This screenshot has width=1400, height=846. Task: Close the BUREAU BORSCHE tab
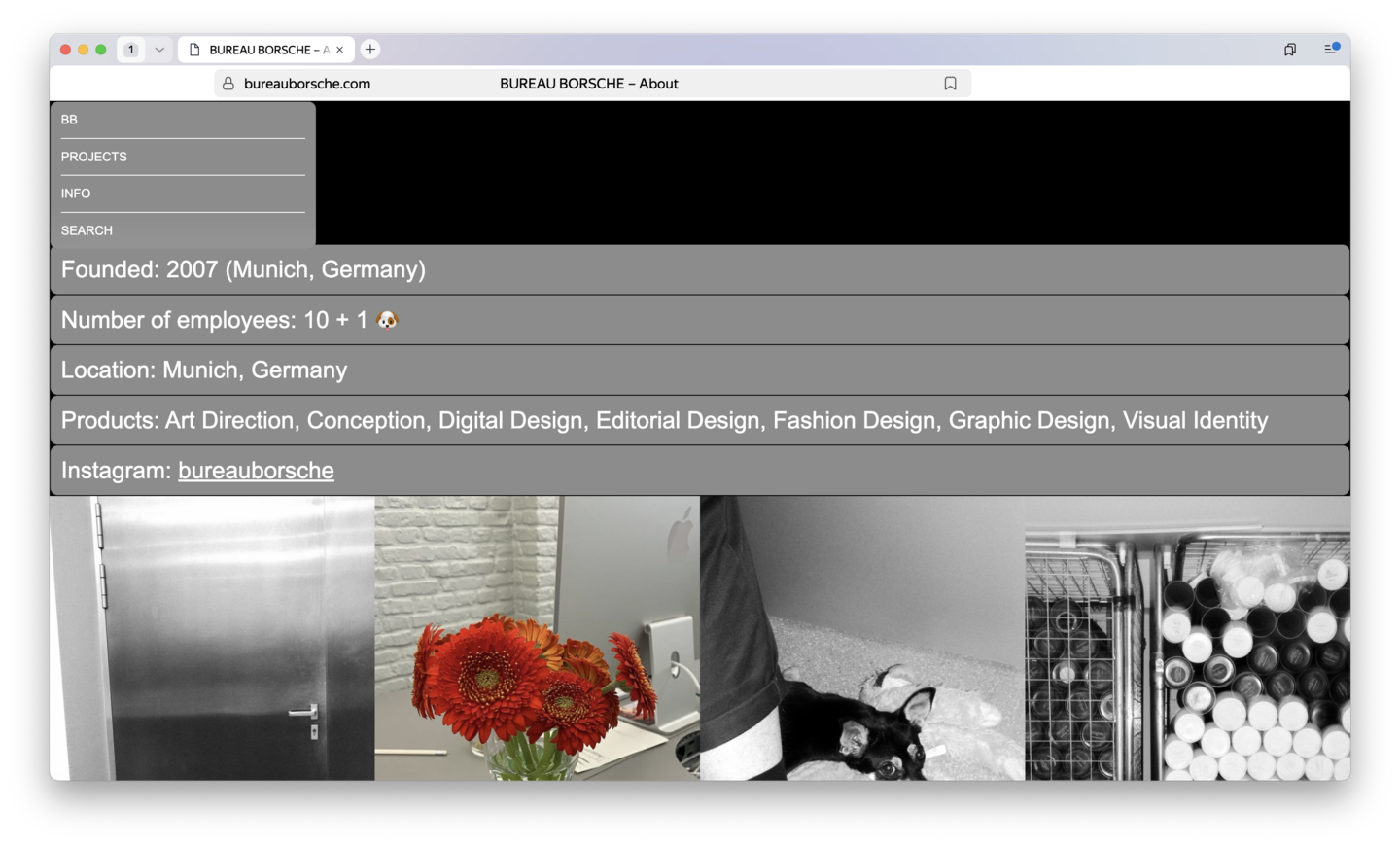click(x=340, y=50)
